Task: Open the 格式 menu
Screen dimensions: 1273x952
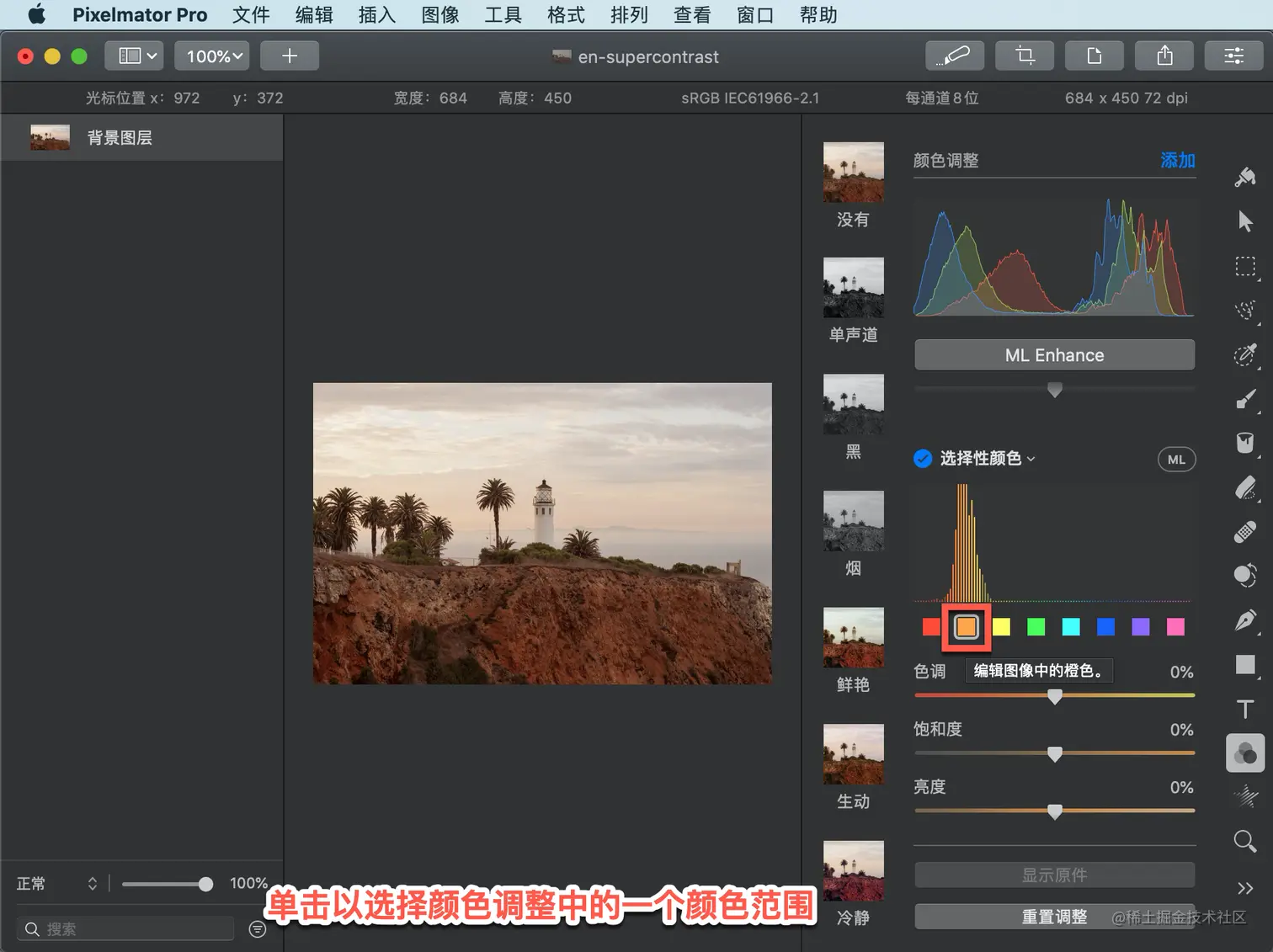Action: tap(566, 15)
